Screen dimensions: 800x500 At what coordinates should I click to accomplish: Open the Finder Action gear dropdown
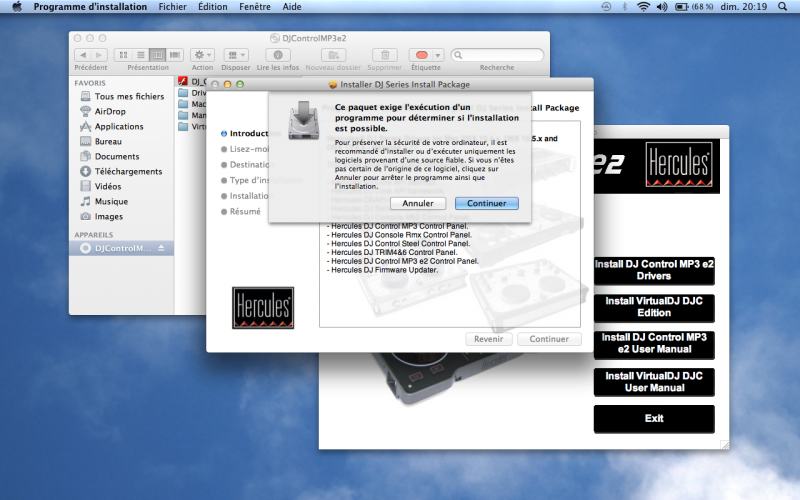click(203, 55)
